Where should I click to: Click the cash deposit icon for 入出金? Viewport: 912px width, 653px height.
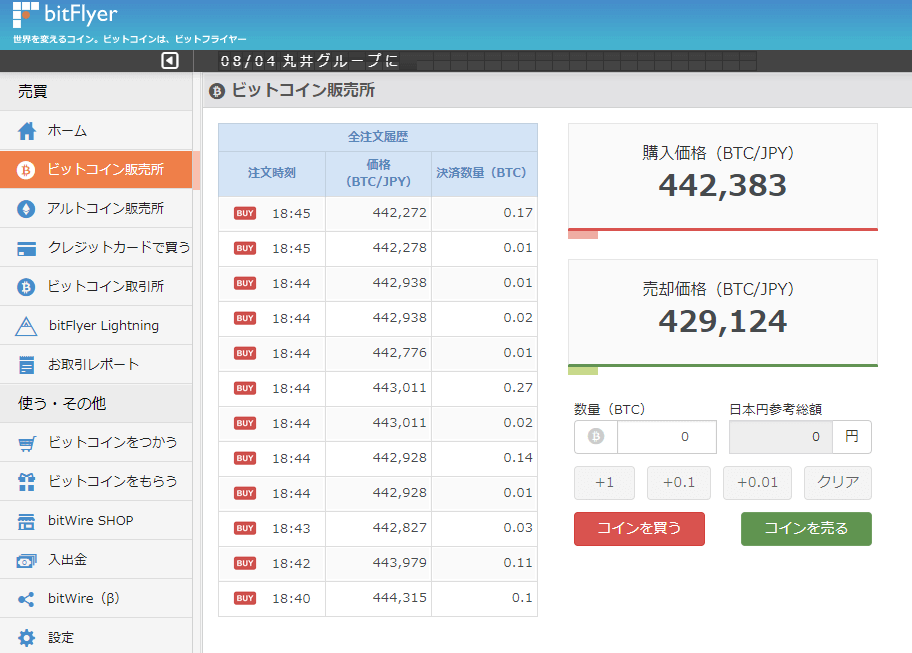click(x=26, y=561)
